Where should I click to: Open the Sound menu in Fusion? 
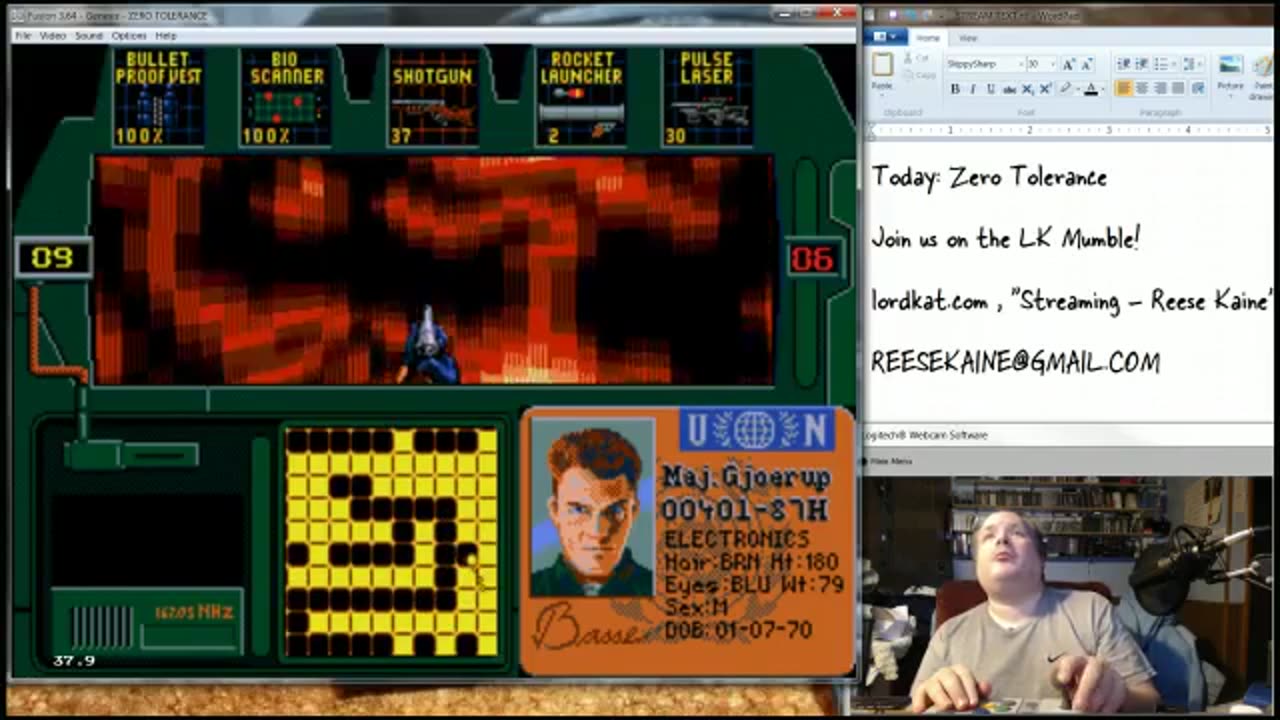tap(89, 35)
